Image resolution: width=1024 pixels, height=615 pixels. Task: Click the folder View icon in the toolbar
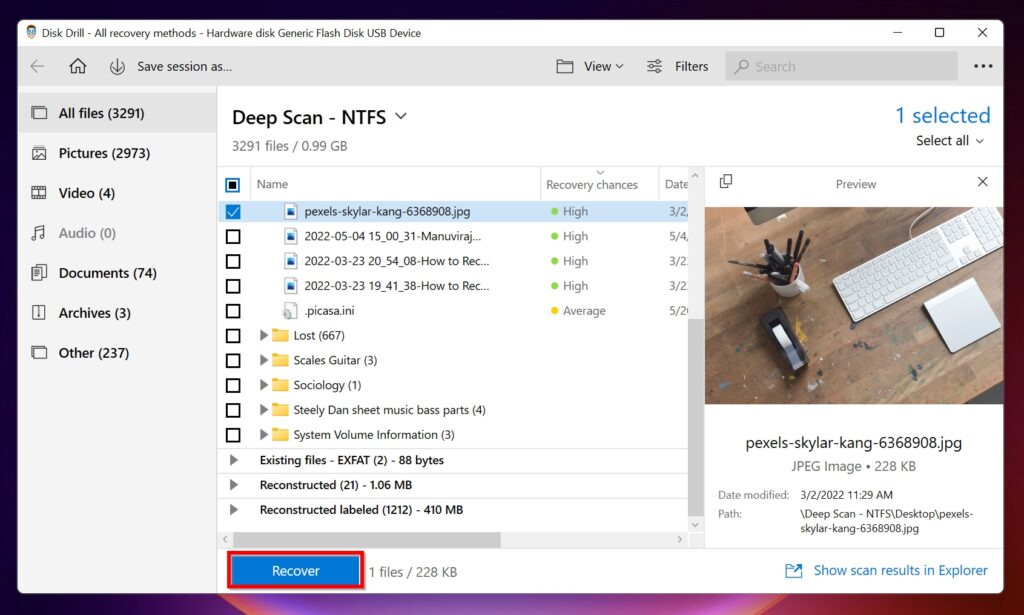click(567, 66)
